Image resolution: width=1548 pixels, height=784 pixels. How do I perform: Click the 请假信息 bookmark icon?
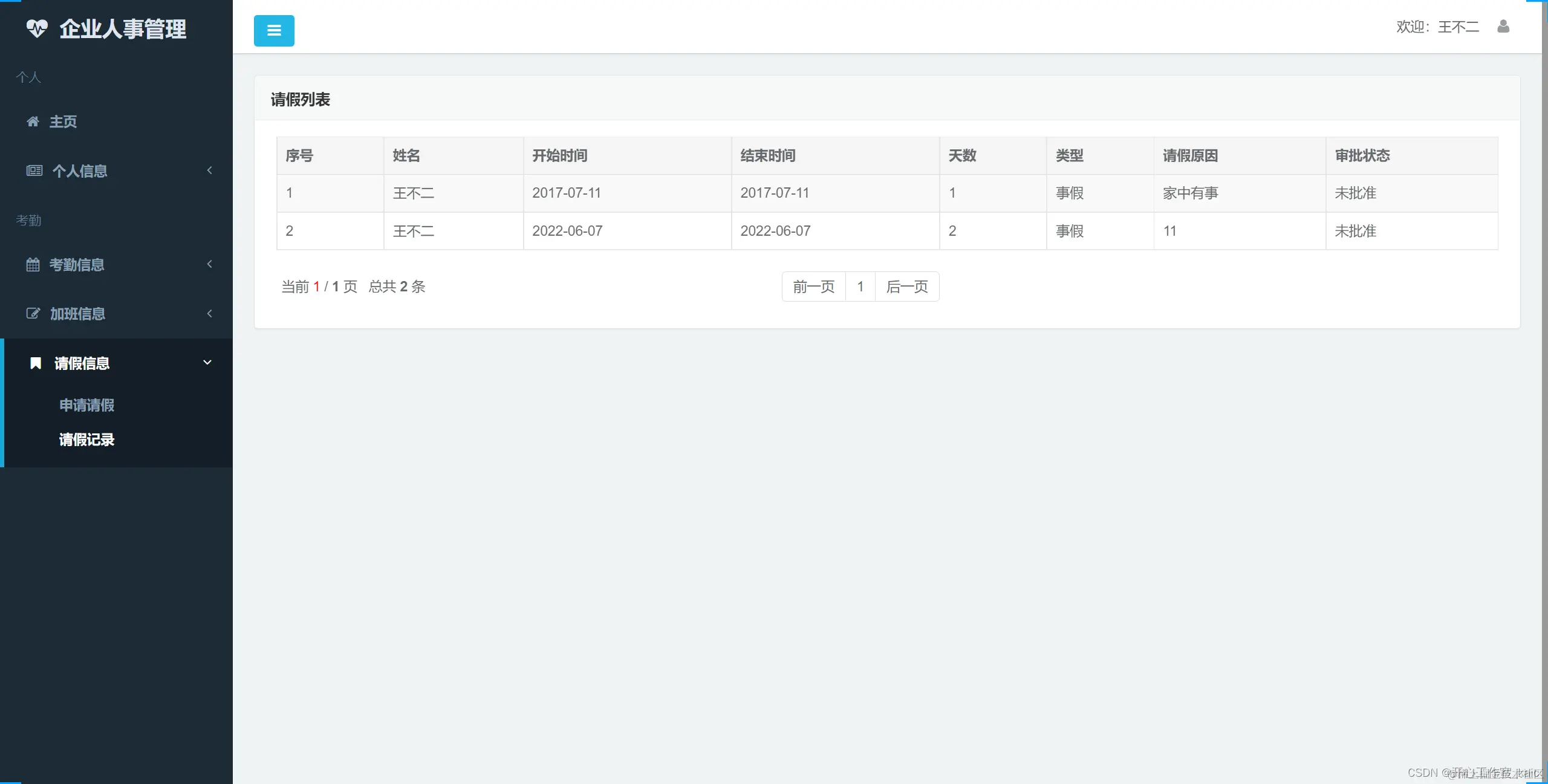(36, 363)
